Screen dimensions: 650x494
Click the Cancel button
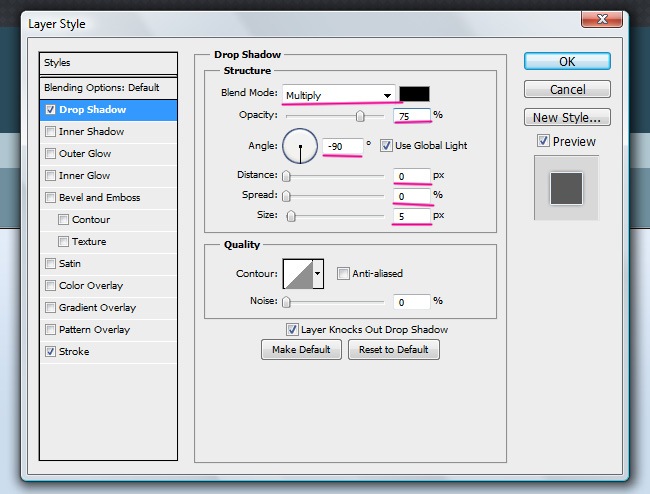click(x=567, y=90)
